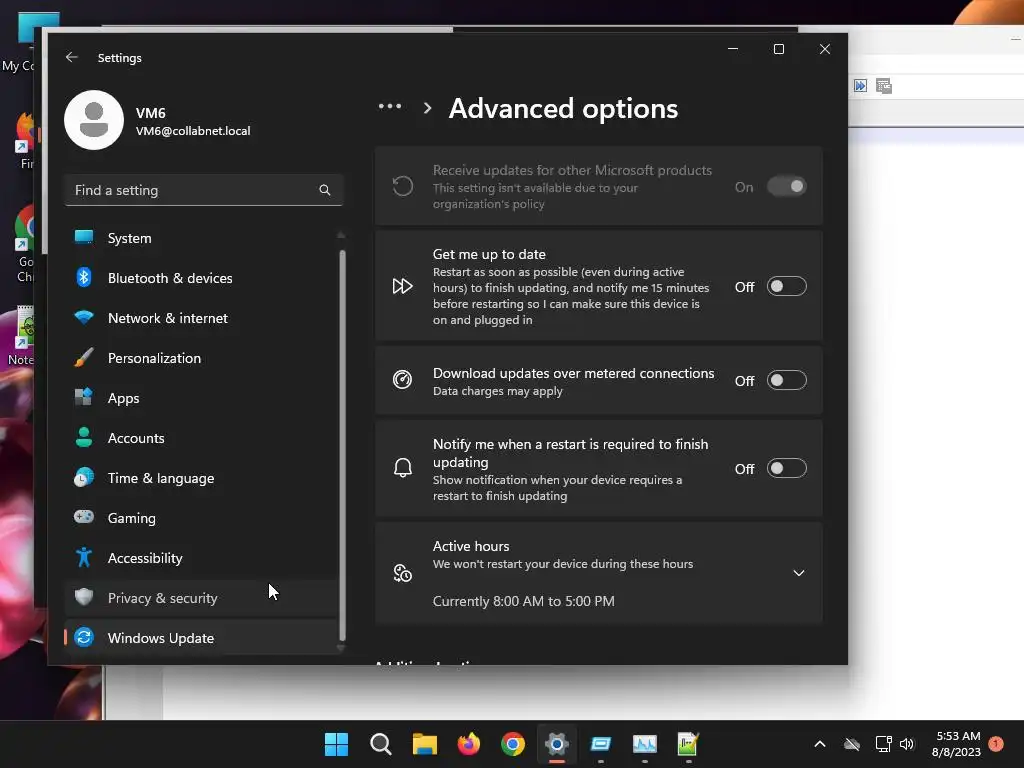Open the blue window app on the taskbar

point(600,744)
